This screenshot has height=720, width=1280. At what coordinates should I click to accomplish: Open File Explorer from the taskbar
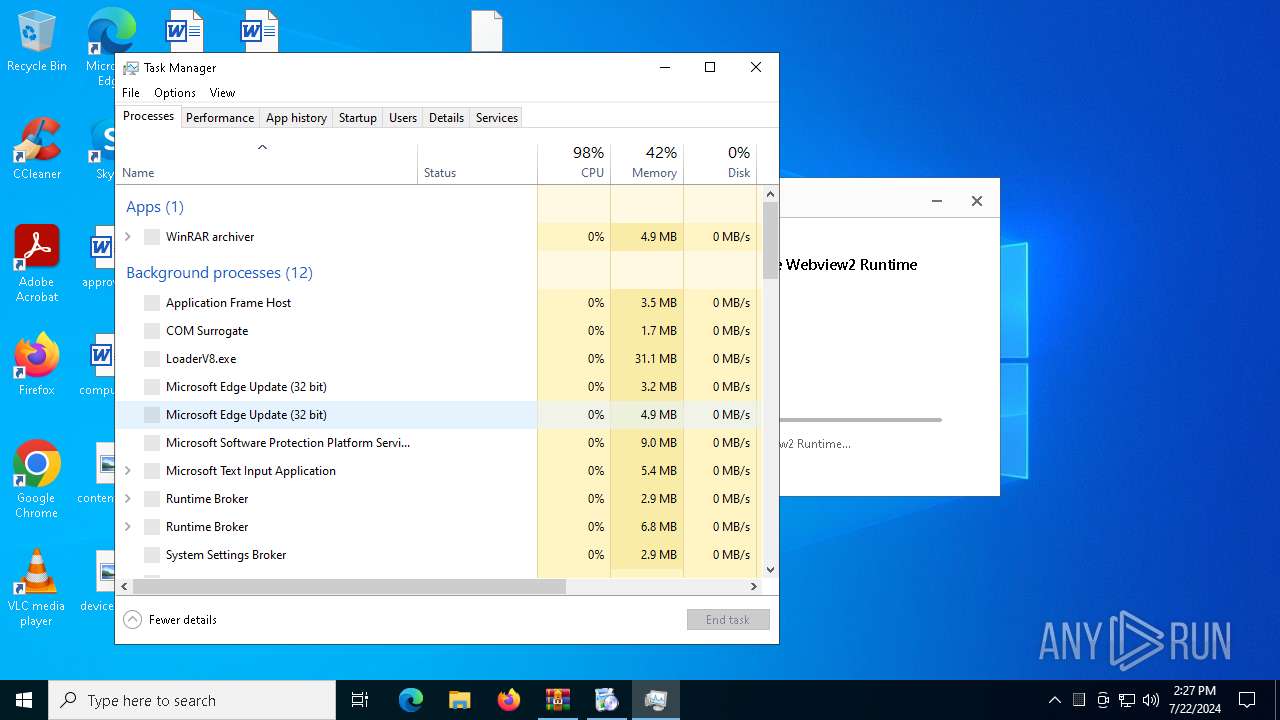(x=460, y=700)
